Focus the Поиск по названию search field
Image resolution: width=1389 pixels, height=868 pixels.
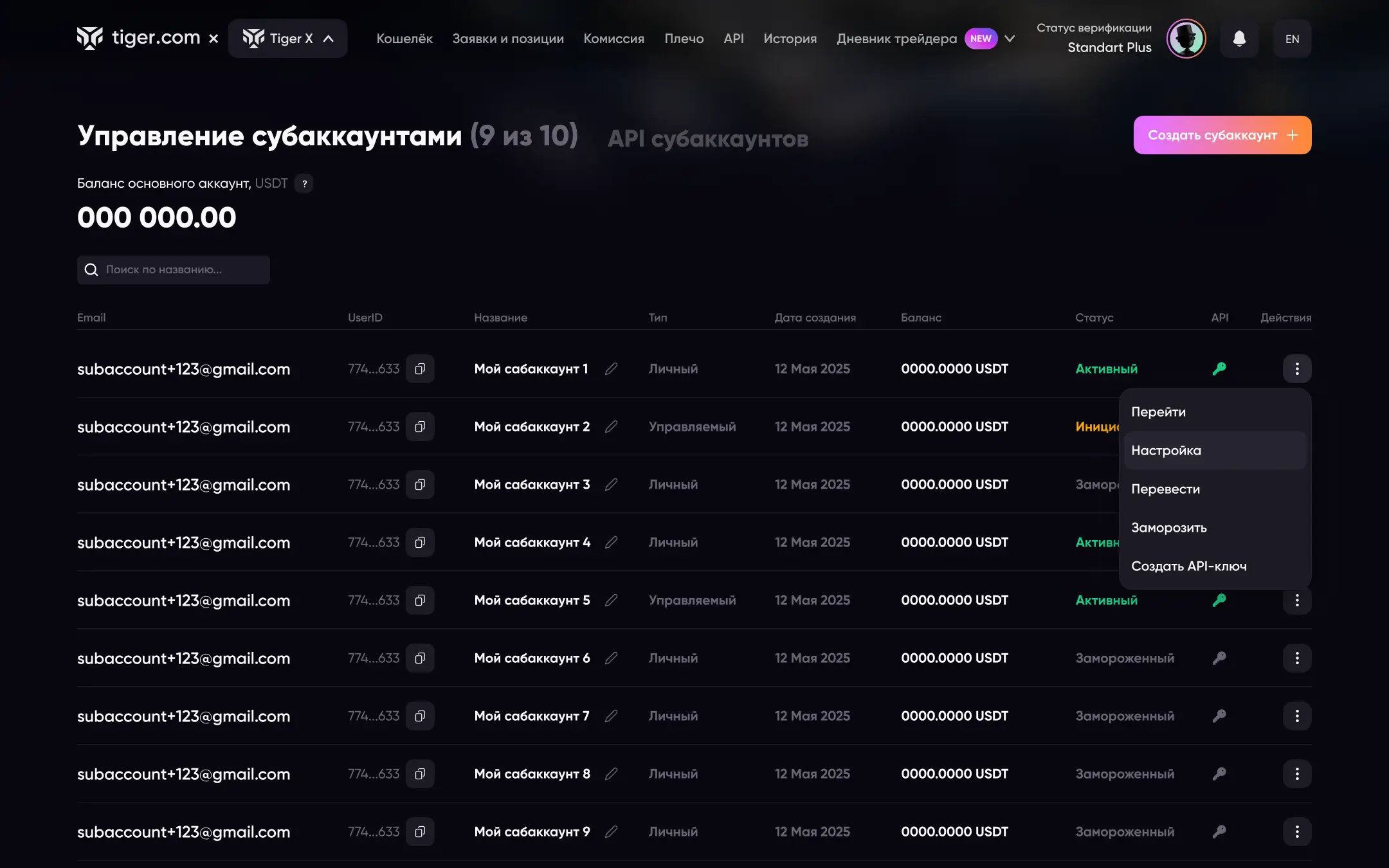(x=174, y=270)
